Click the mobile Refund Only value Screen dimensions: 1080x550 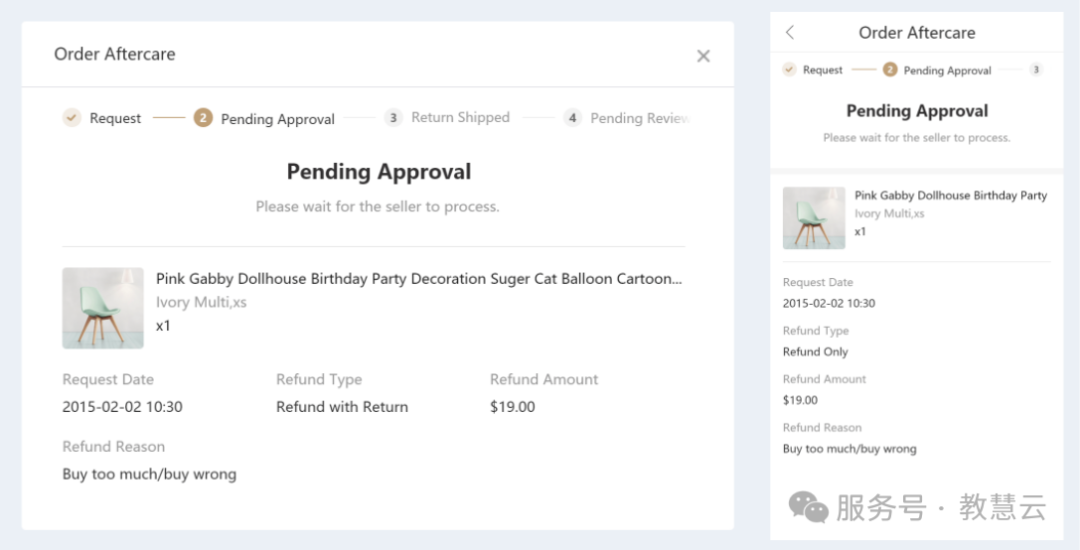click(815, 352)
